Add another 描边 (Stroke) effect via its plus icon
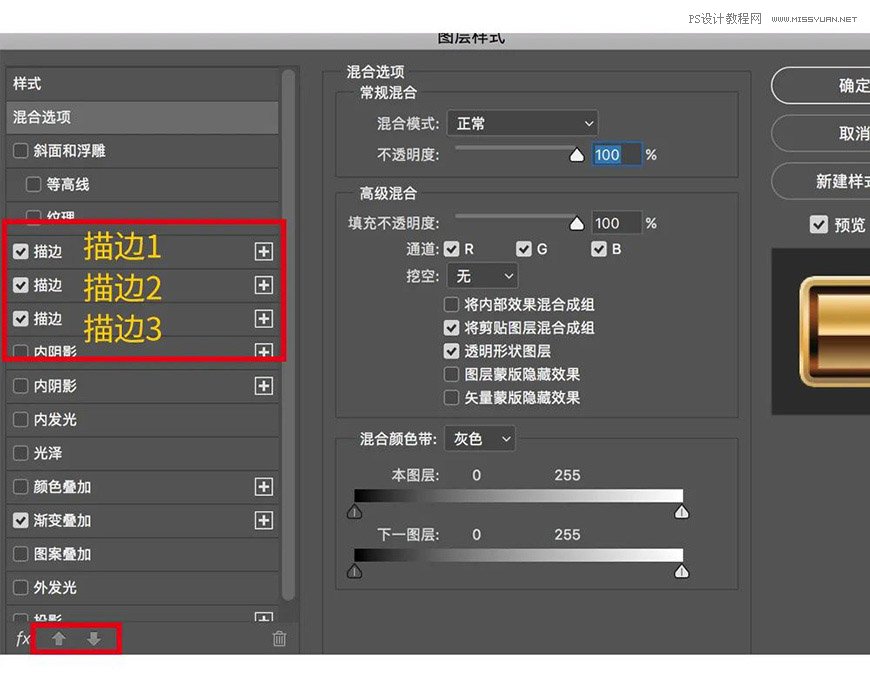Screen dimensions: 870x686 pyautogui.click(x=263, y=252)
